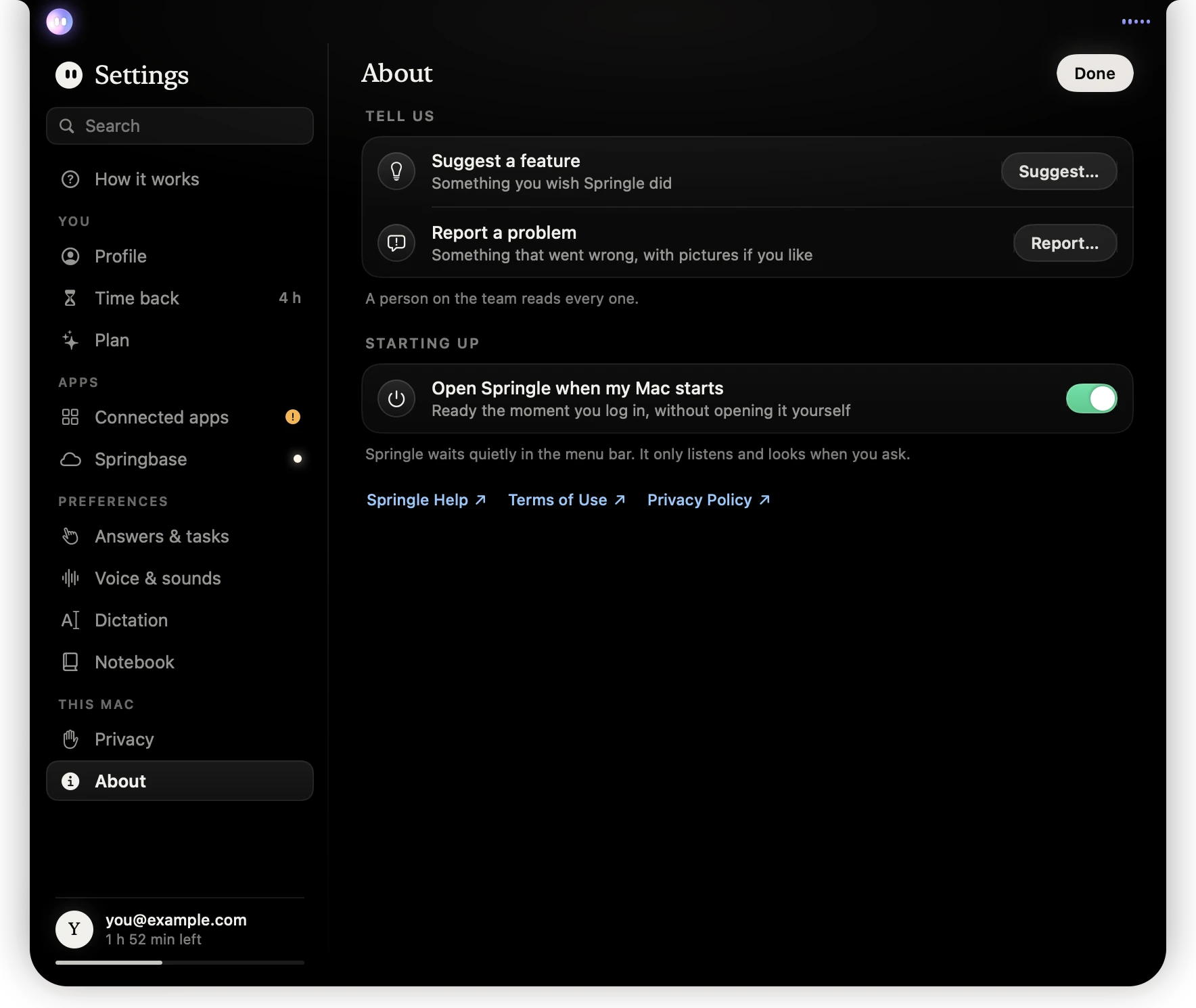Open the How it works page
The height and width of the screenshot is (1008, 1196).
180,179
